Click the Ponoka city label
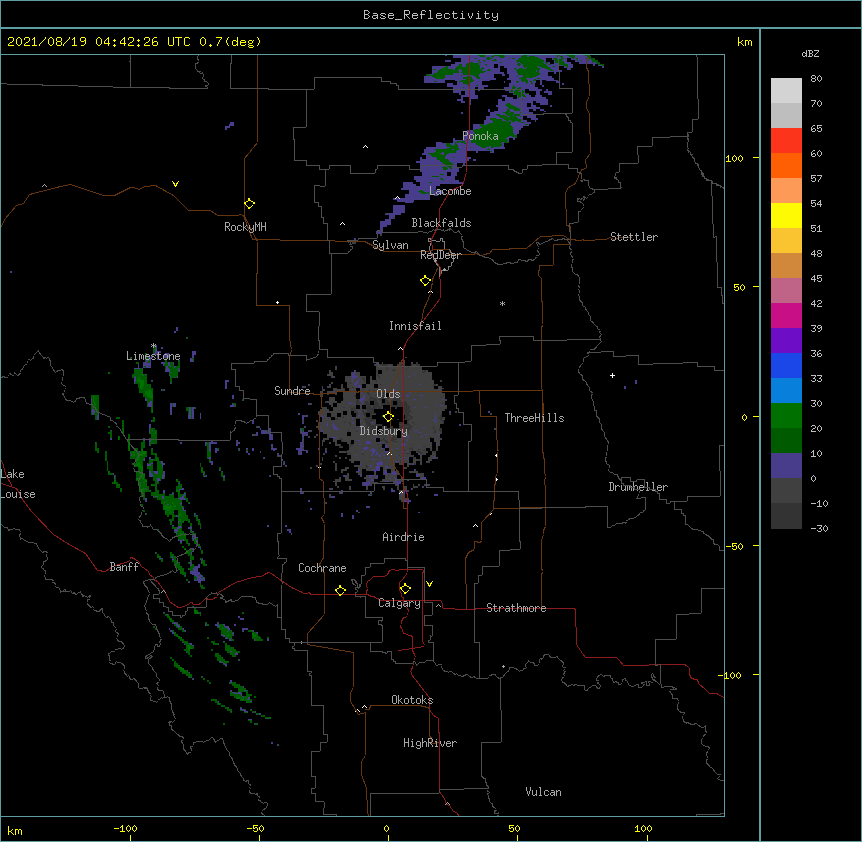 (480, 136)
